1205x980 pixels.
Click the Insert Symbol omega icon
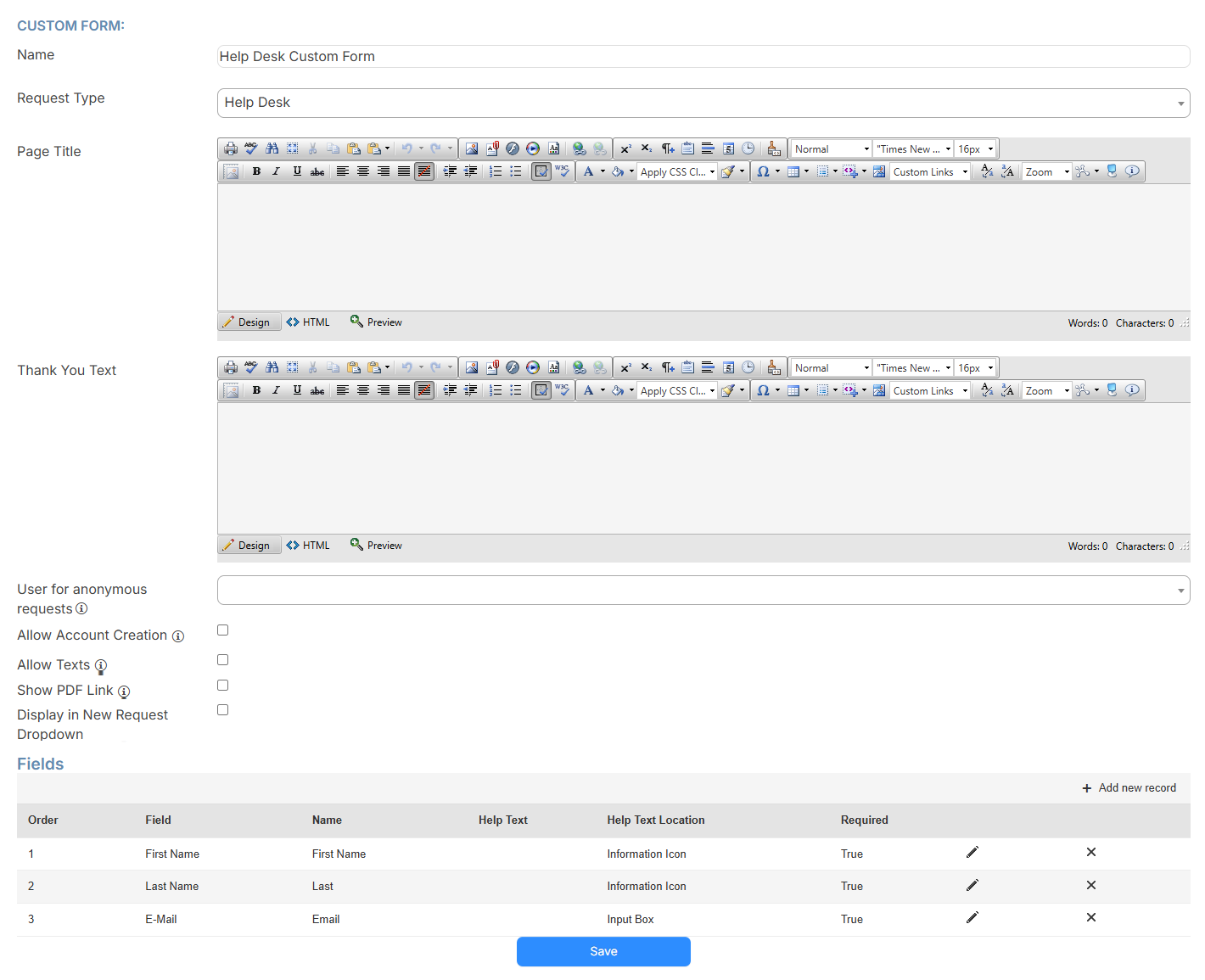763,171
